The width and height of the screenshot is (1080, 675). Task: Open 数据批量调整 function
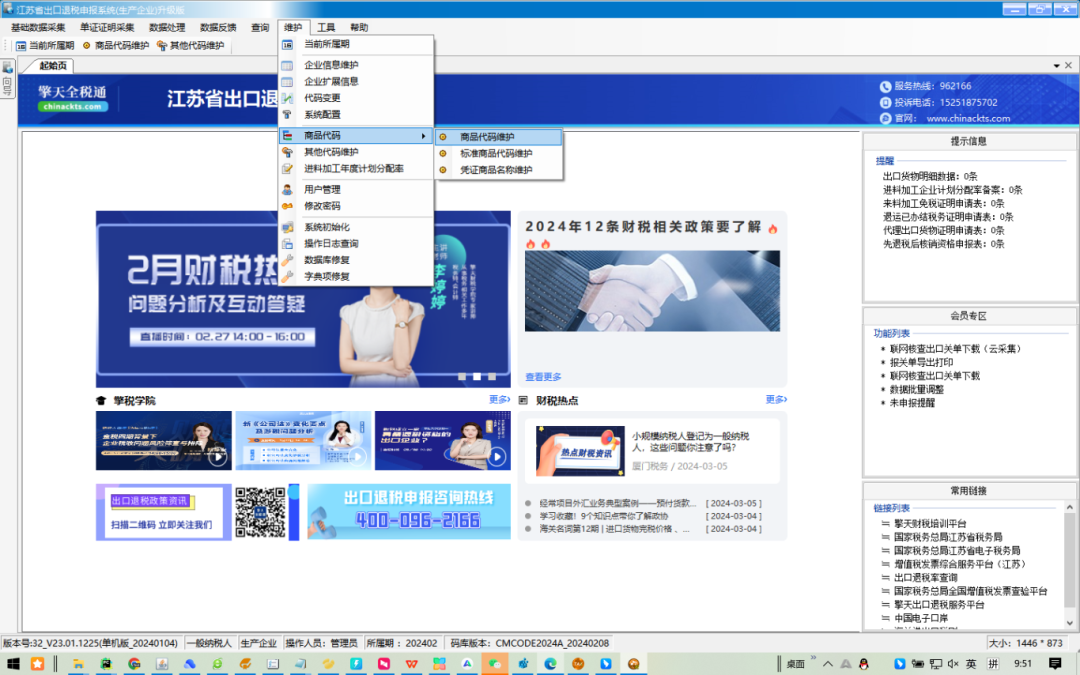[x=917, y=390]
